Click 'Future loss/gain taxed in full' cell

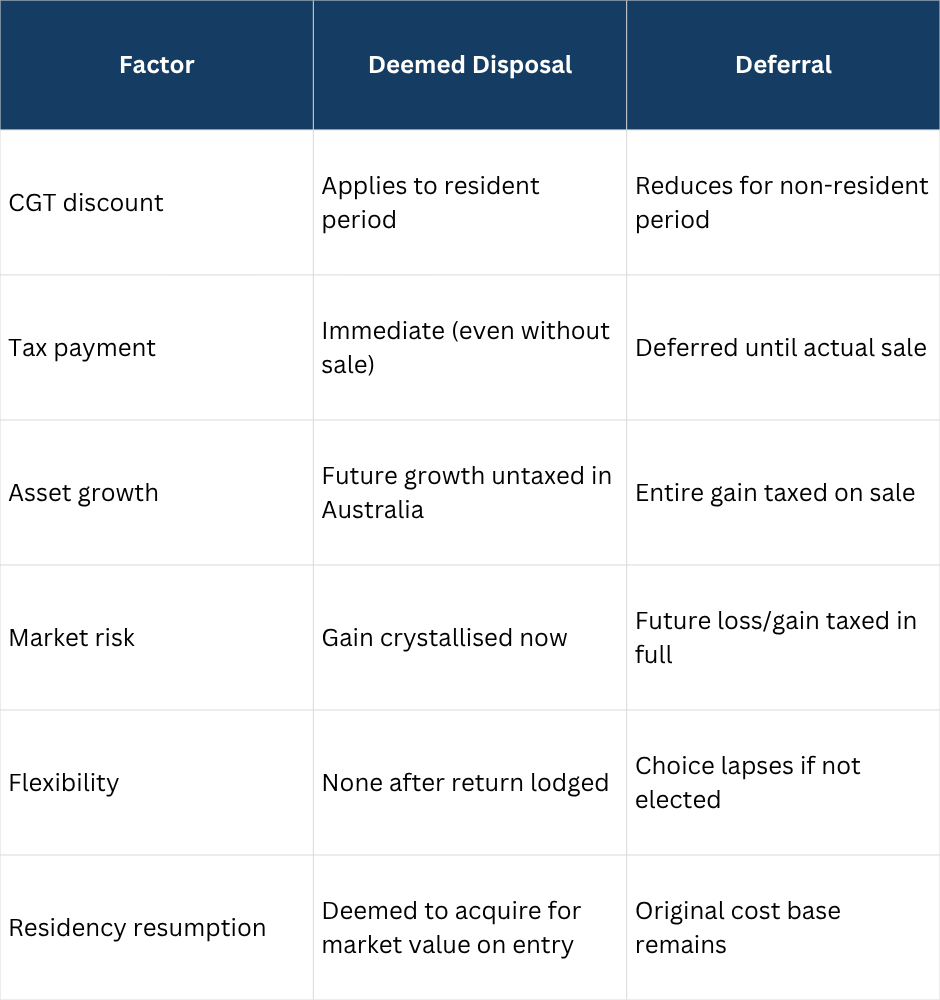(x=776, y=638)
